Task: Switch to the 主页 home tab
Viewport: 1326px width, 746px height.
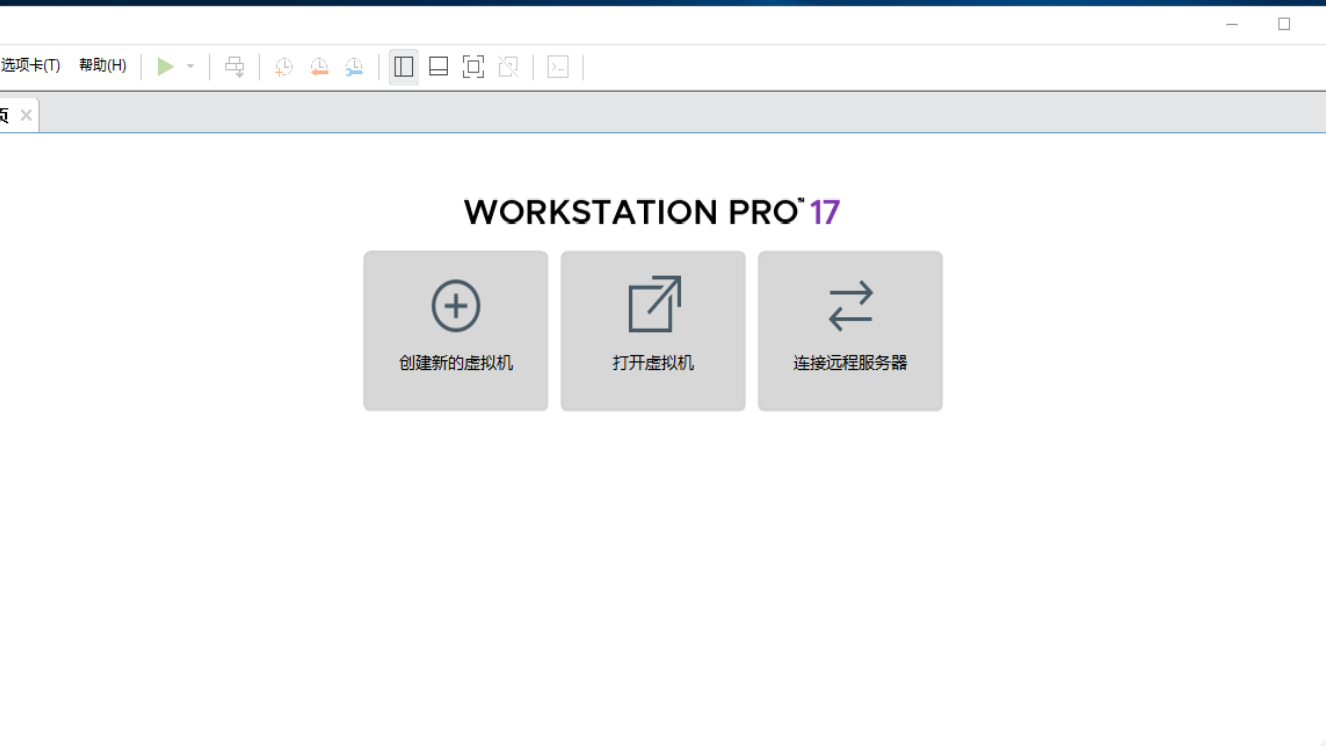Action: (7, 114)
